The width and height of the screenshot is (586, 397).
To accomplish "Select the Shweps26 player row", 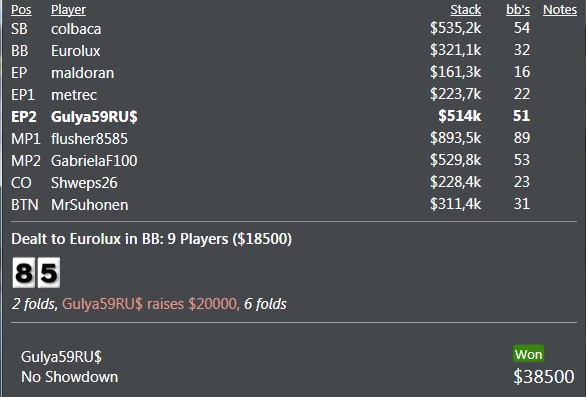I will point(294,183).
